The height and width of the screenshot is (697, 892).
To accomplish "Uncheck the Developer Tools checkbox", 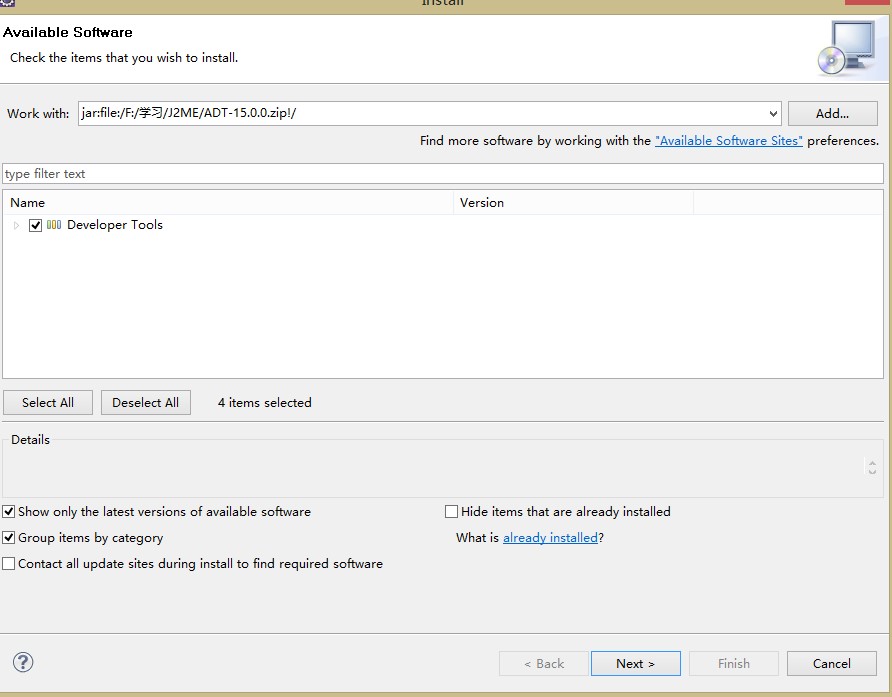I will pyautogui.click(x=36, y=226).
